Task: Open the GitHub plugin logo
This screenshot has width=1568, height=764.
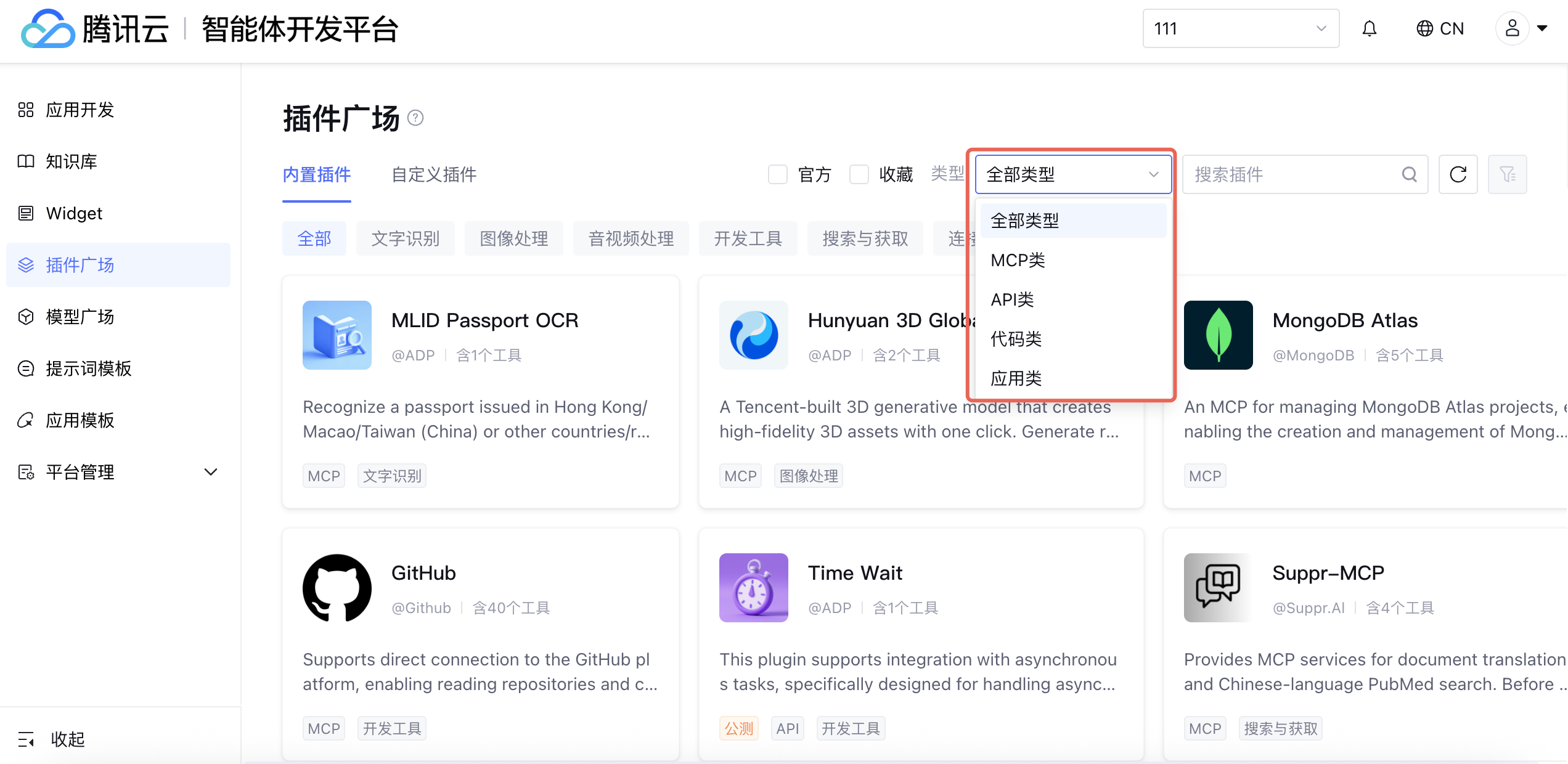Action: pyautogui.click(x=337, y=588)
